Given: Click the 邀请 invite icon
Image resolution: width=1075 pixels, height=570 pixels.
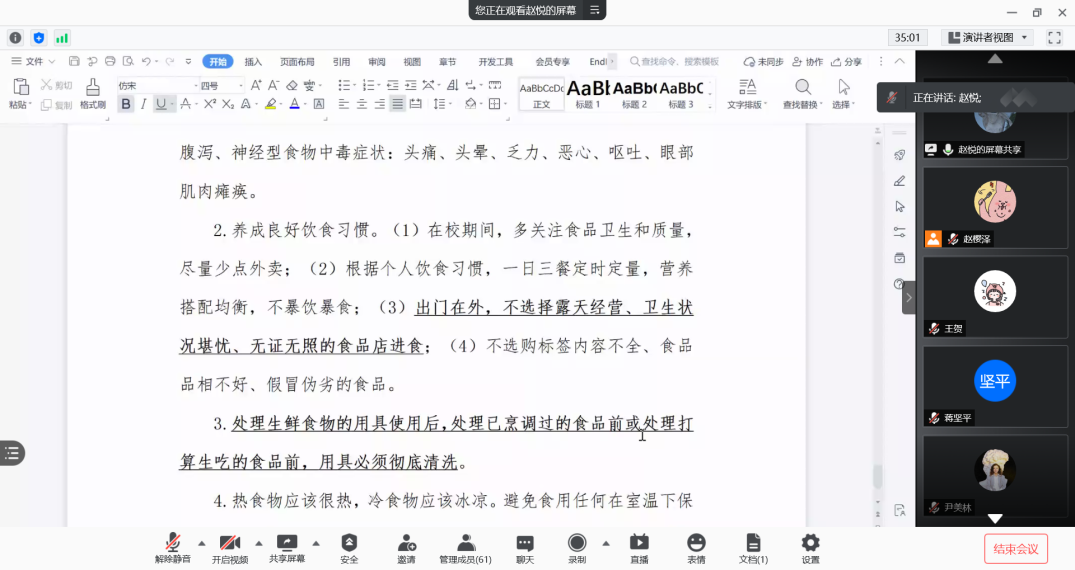Looking at the screenshot, I should point(406,548).
